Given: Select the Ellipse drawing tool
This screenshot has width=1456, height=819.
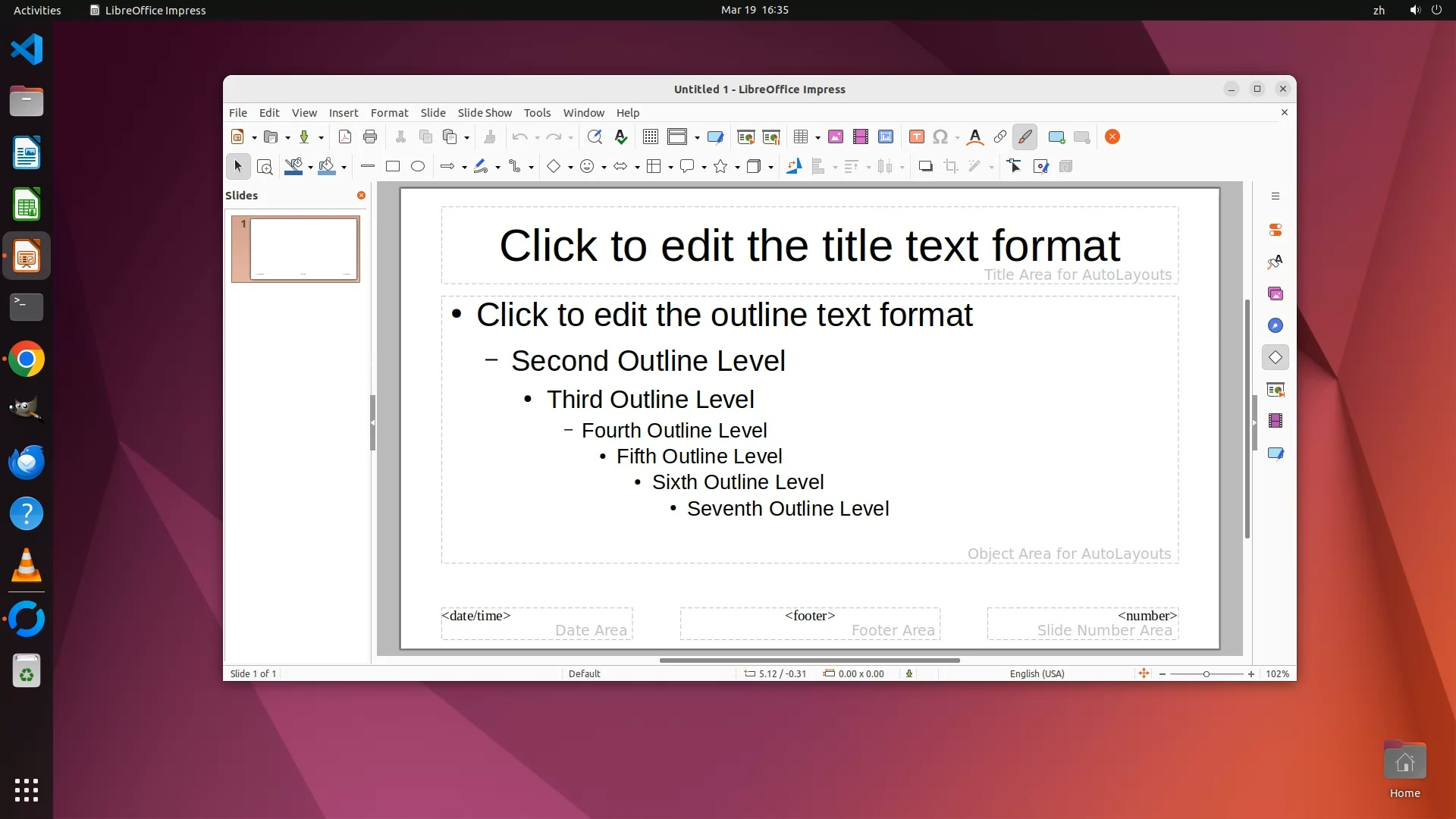Looking at the screenshot, I should [x=418, y=166].
